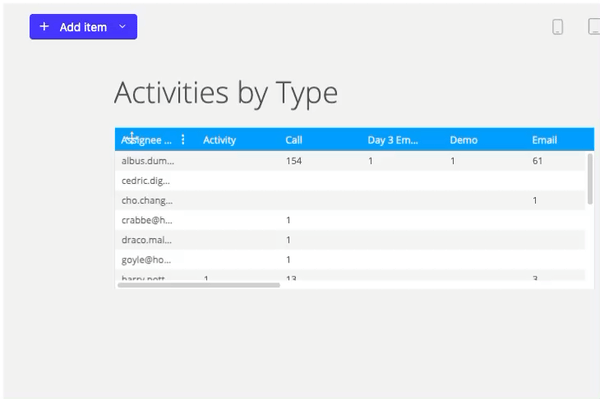Click the Day 3 Em... column header

pyautogui.click(x=393, y=140)
